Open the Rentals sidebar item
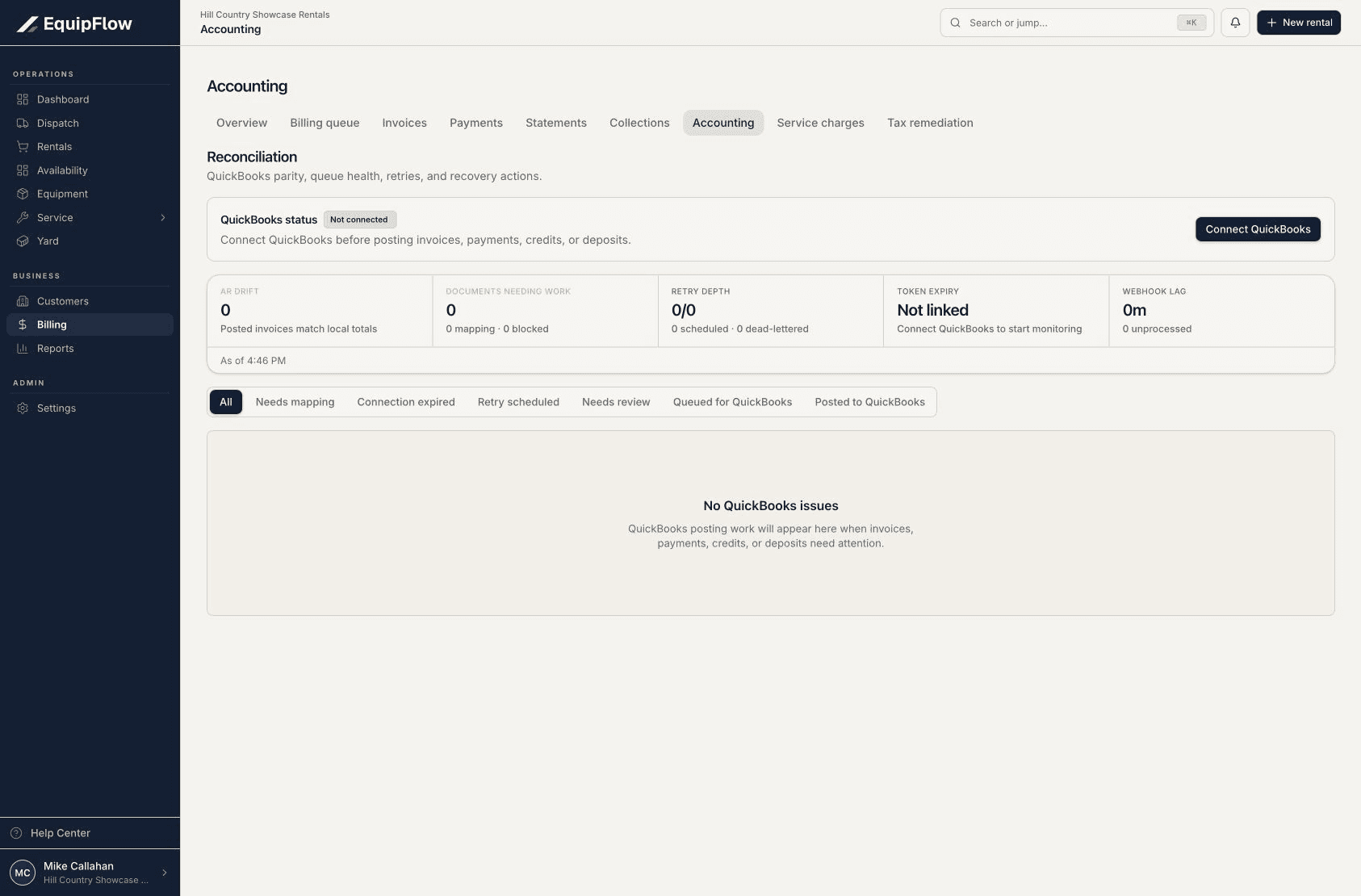The height and width of the screenshot is (896, 1361). click(x=90, y=147)
